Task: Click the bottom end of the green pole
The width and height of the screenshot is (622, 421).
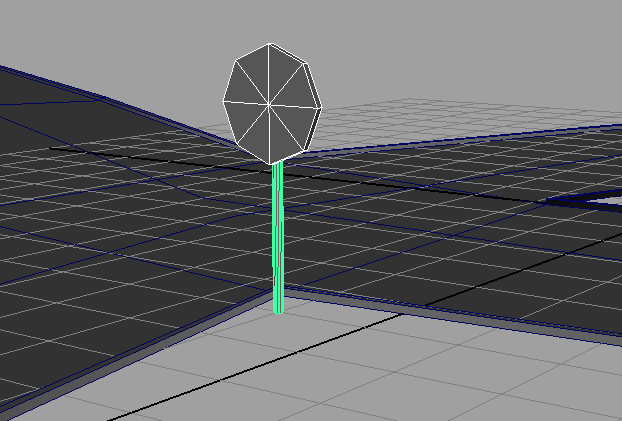Action: [x=278, y=309]
